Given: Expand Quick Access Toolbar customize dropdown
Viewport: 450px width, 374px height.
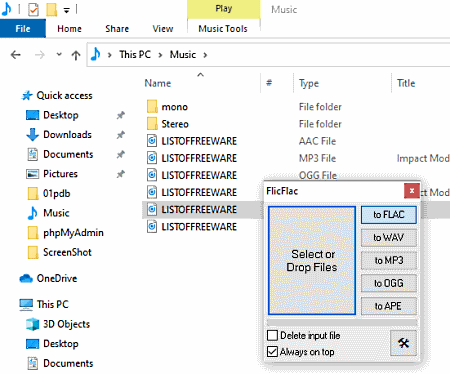Looking at the screenshot, I should pyautogui.click(x=67, y=11).
